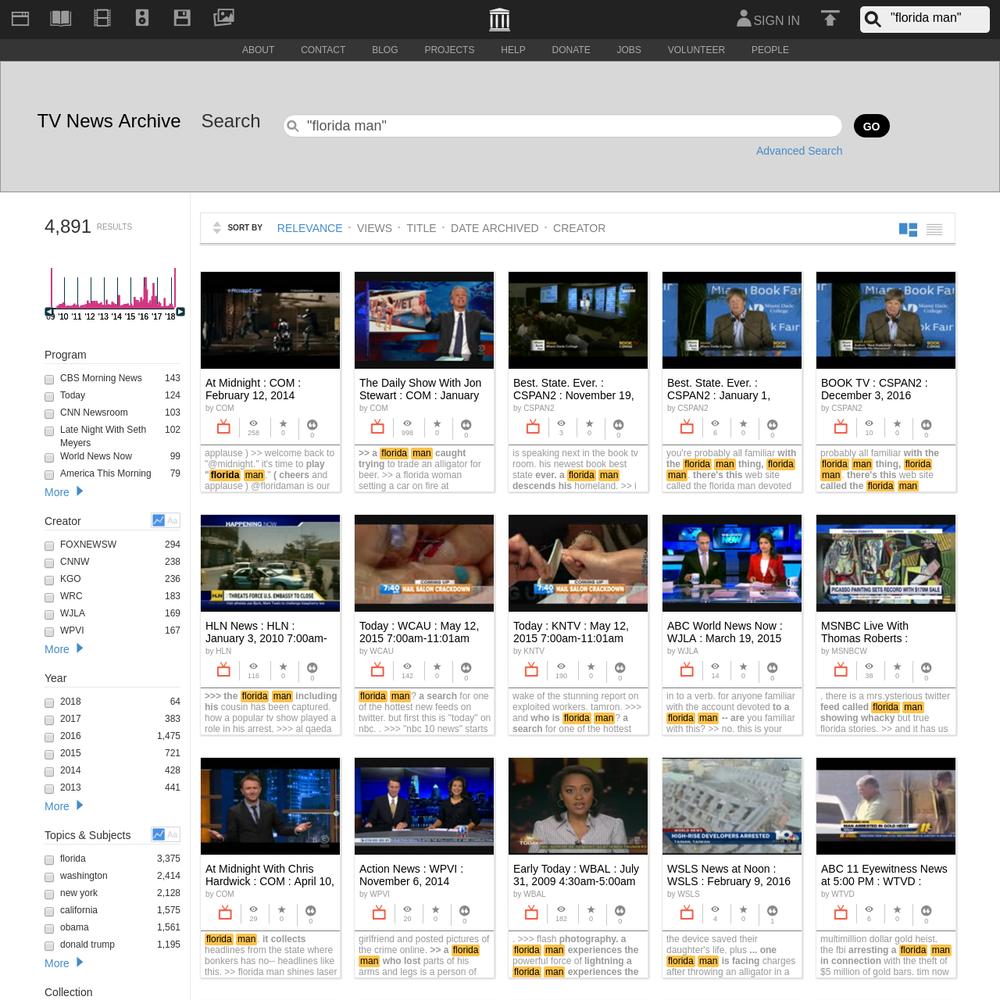Viewport: 1000px width, 1000px height.
Task: Open the ABOUT menu item
Action: tap(258, 50)
